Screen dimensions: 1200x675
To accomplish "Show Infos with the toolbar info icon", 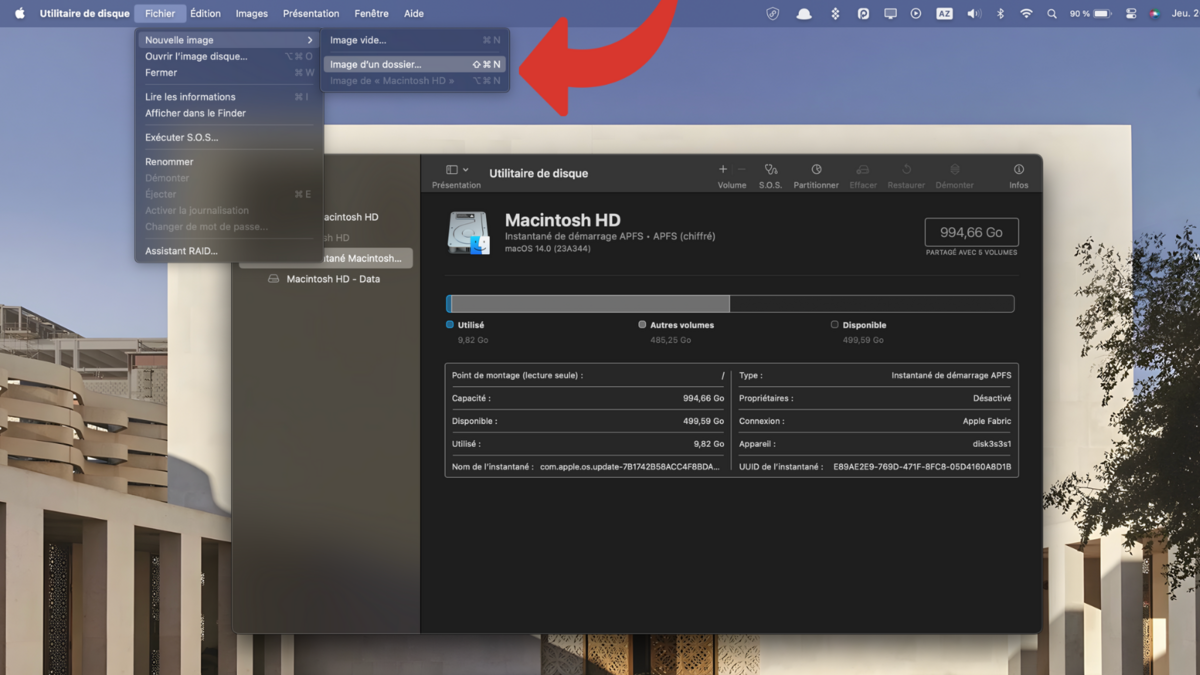I will [1019, 170].
